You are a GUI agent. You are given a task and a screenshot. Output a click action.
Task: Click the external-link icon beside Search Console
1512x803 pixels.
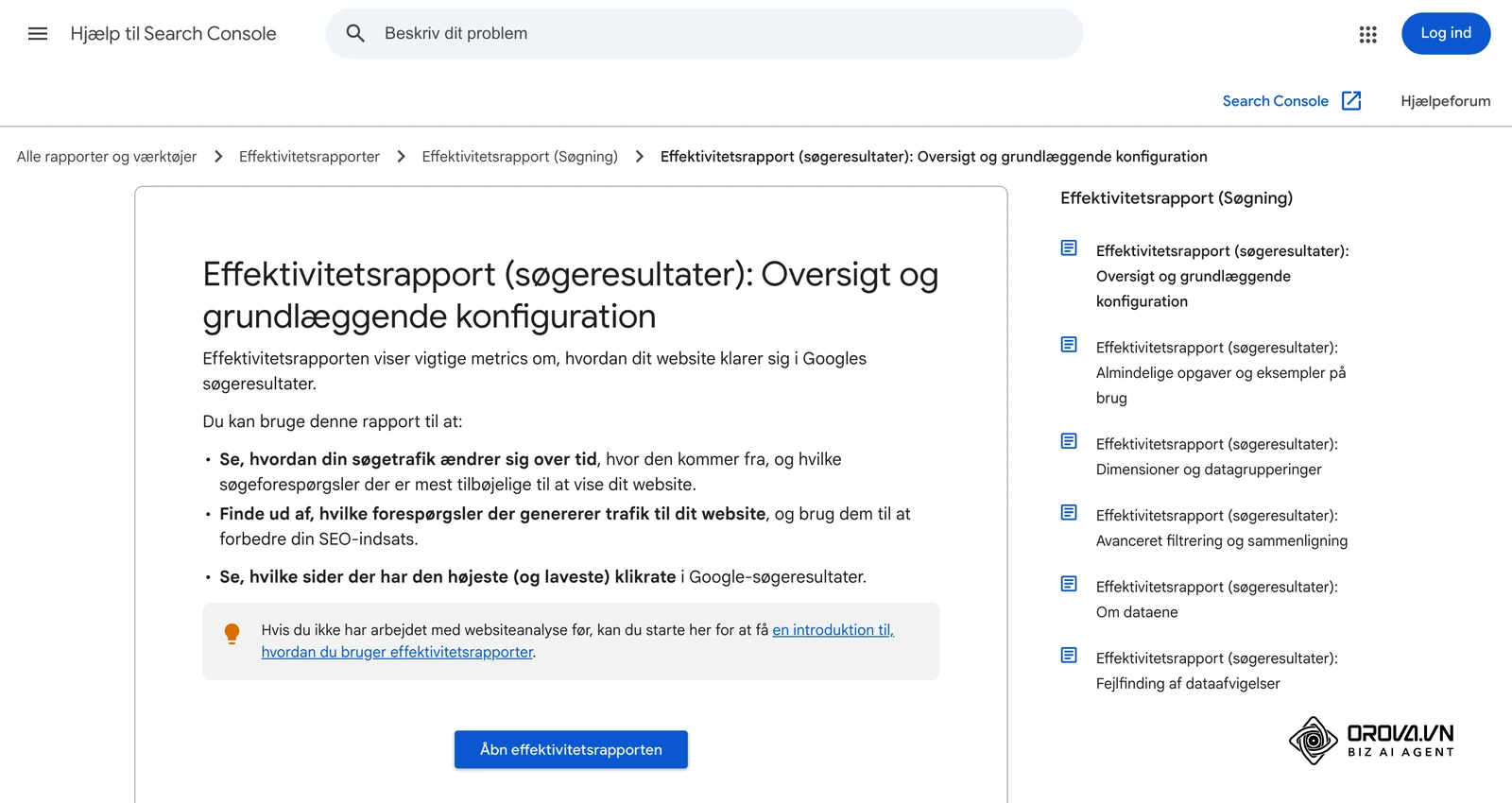[x=1351, y=101]
